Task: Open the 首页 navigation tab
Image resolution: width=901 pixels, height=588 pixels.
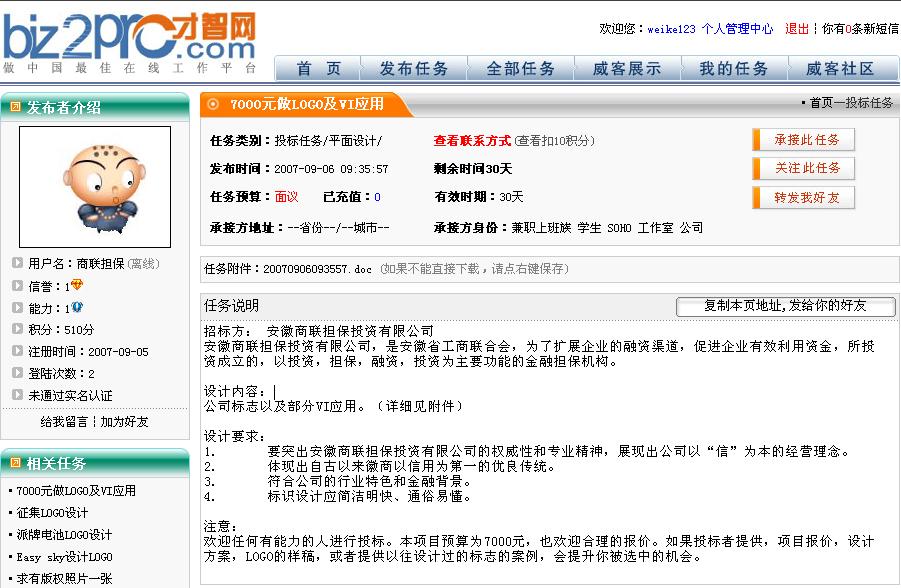Action: pyautogui.click(x=318, y=69)
